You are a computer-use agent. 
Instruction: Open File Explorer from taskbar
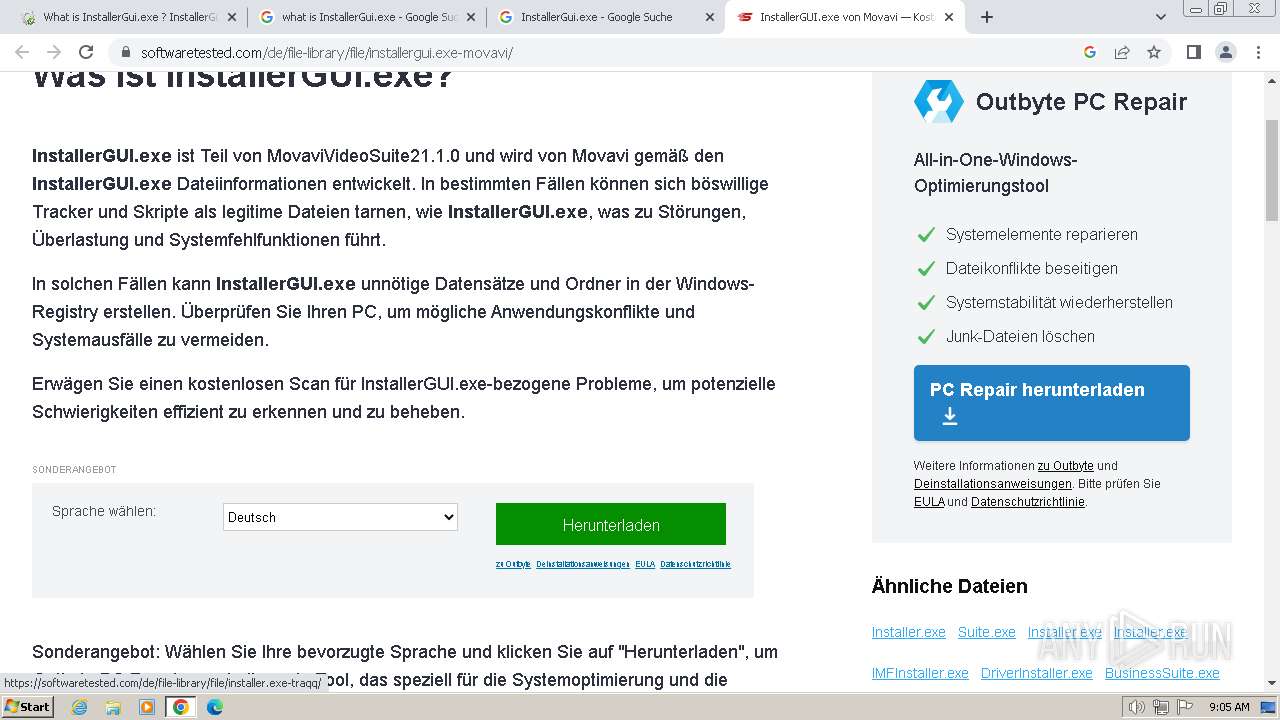(x=113, y=707)
